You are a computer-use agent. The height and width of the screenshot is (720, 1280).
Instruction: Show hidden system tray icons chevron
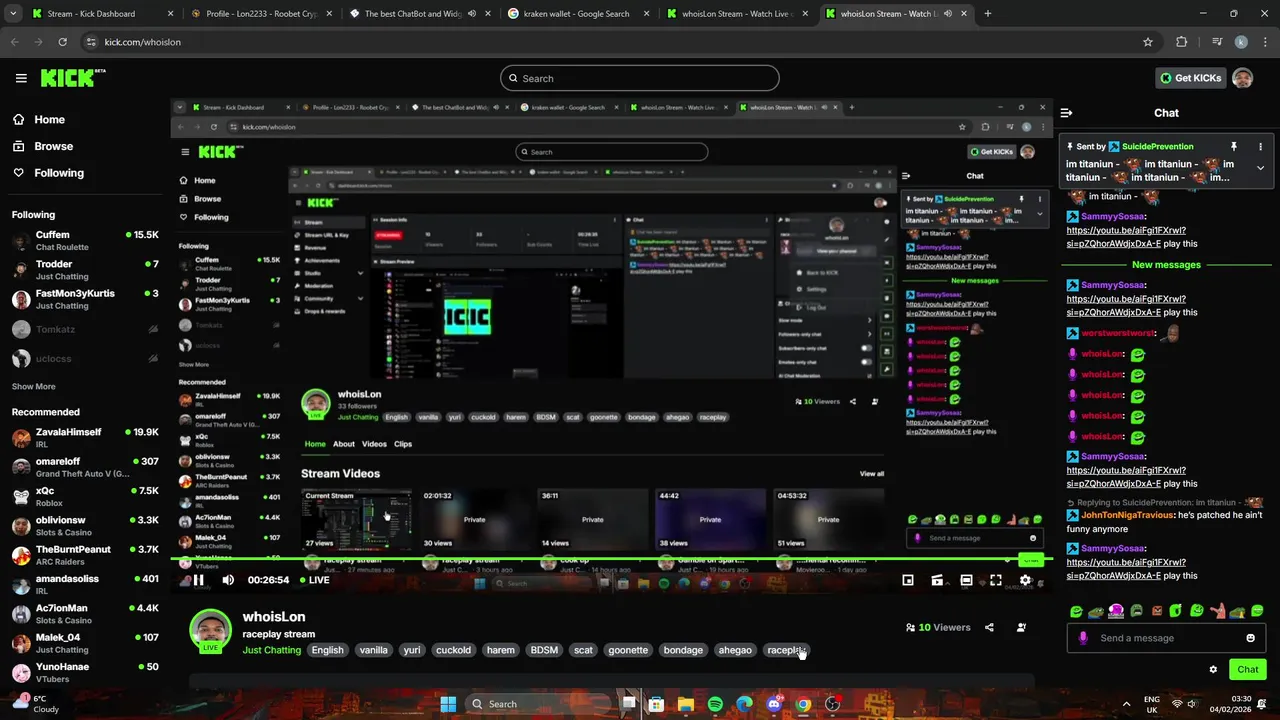coord(1126,704)
